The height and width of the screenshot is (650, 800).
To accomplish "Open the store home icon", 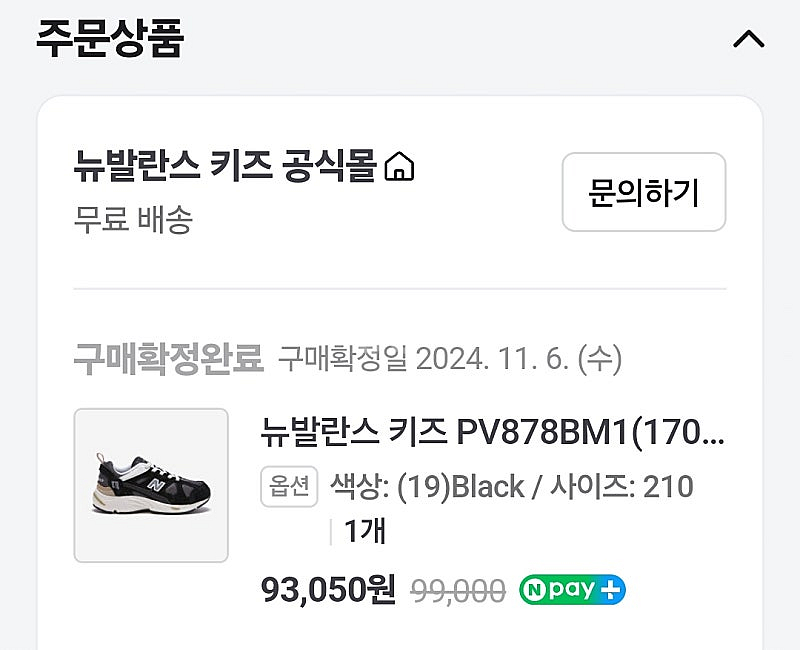I will [400, 166].
